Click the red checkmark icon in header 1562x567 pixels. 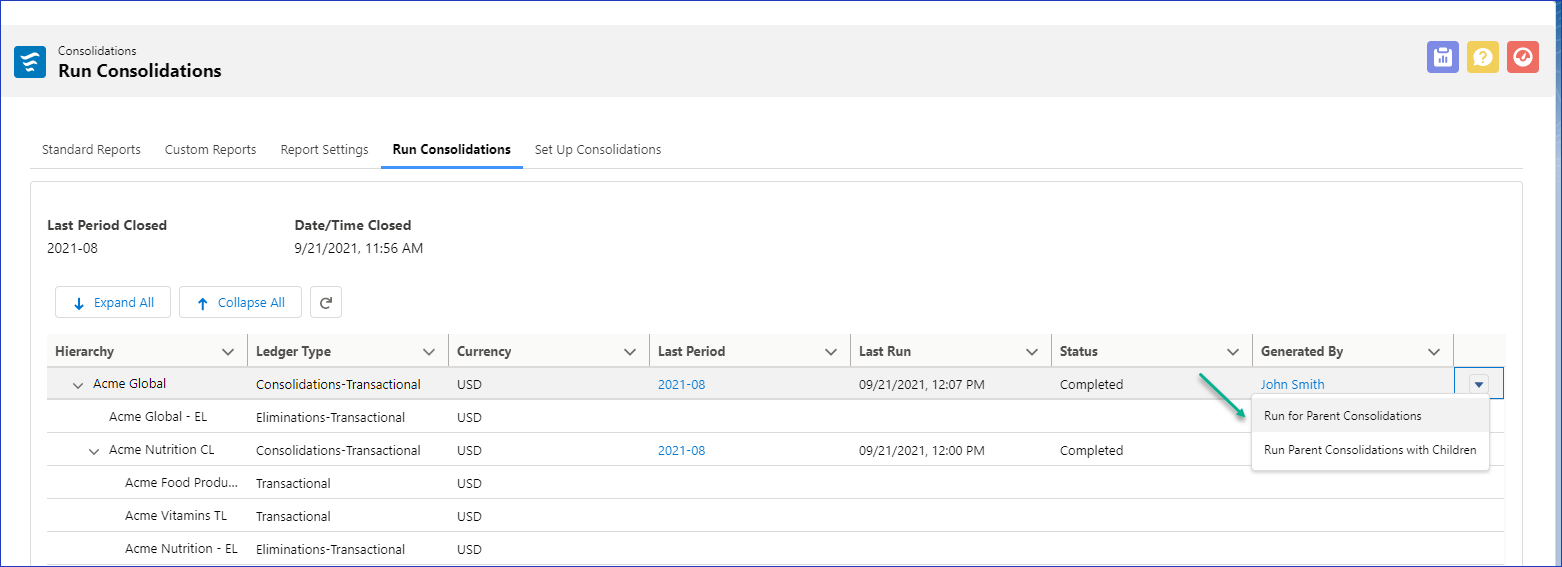[x=1522, y=57]
